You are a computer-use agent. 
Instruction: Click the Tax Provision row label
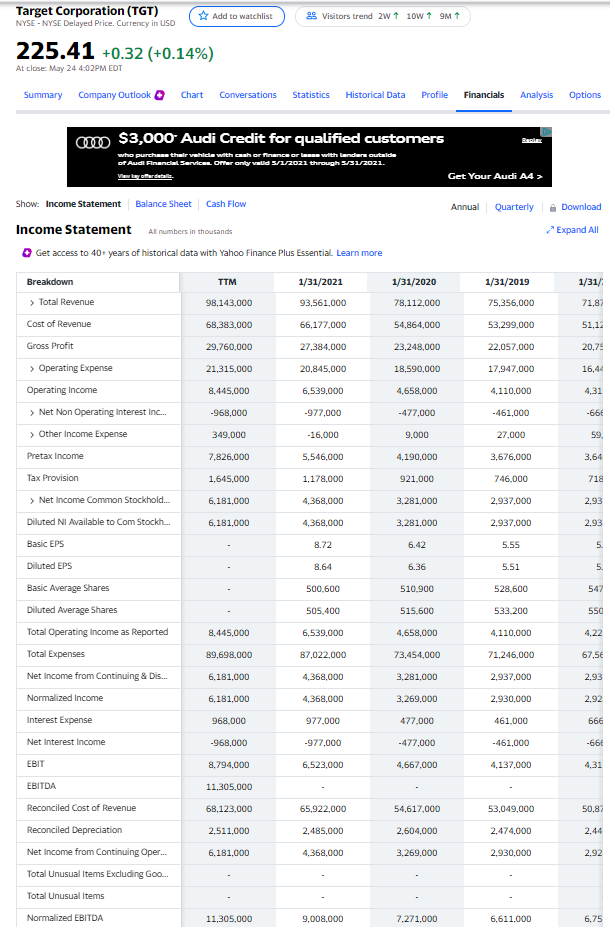point(52,478)
